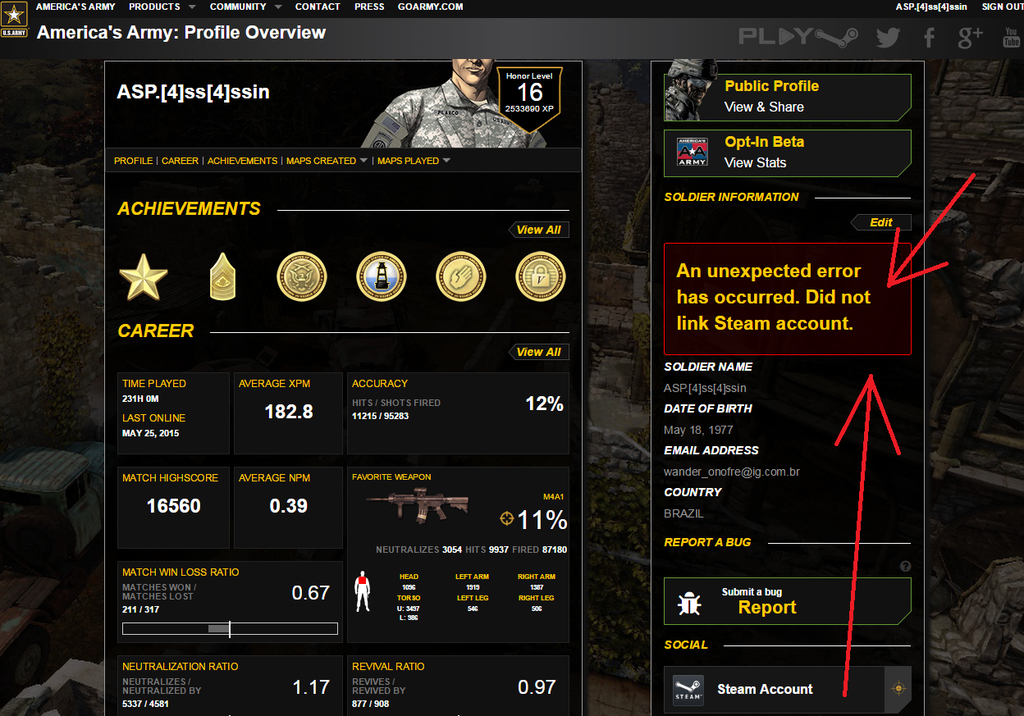The image size is (1024, 716).
Task: Click the Average NPM value 0.39
Action: click(x=289, y=506)
